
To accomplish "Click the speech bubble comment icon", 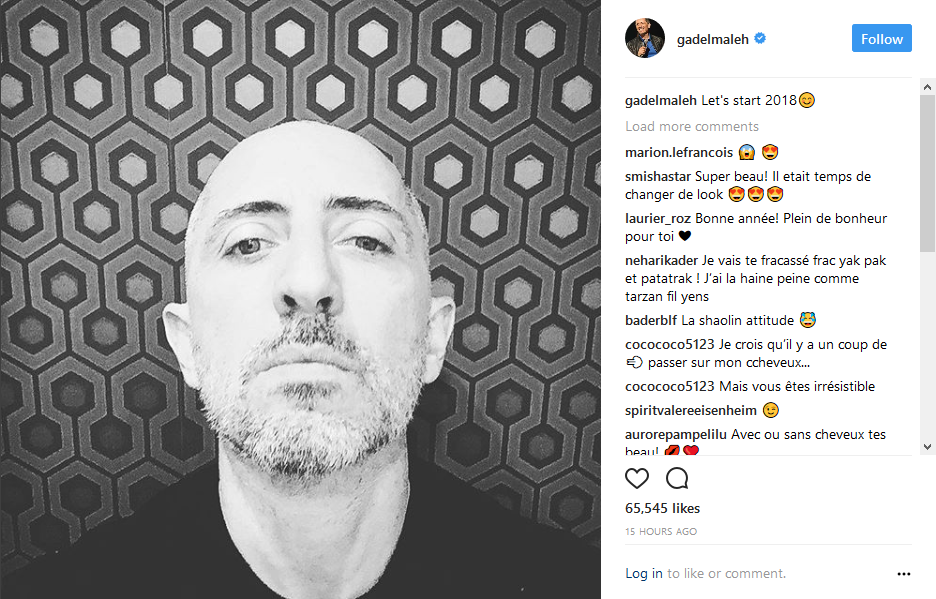I will tap(677, 478).
